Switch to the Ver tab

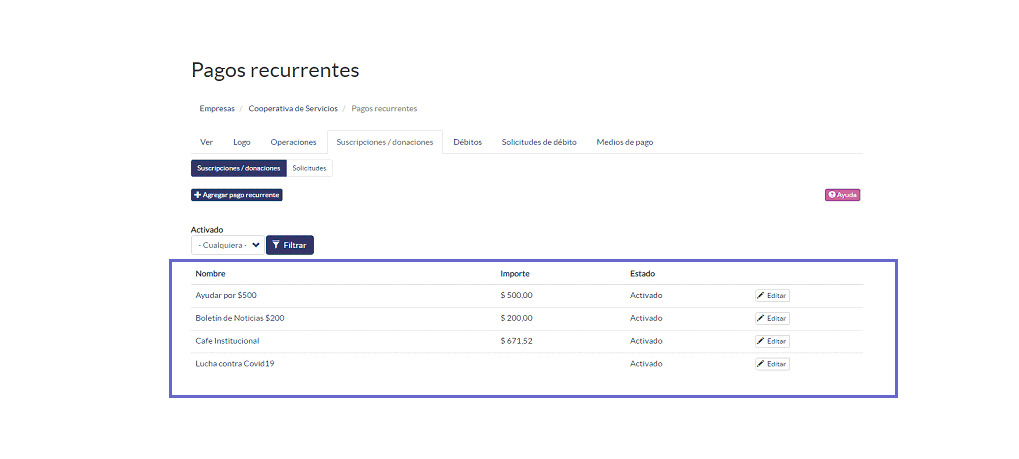(207, 142)
